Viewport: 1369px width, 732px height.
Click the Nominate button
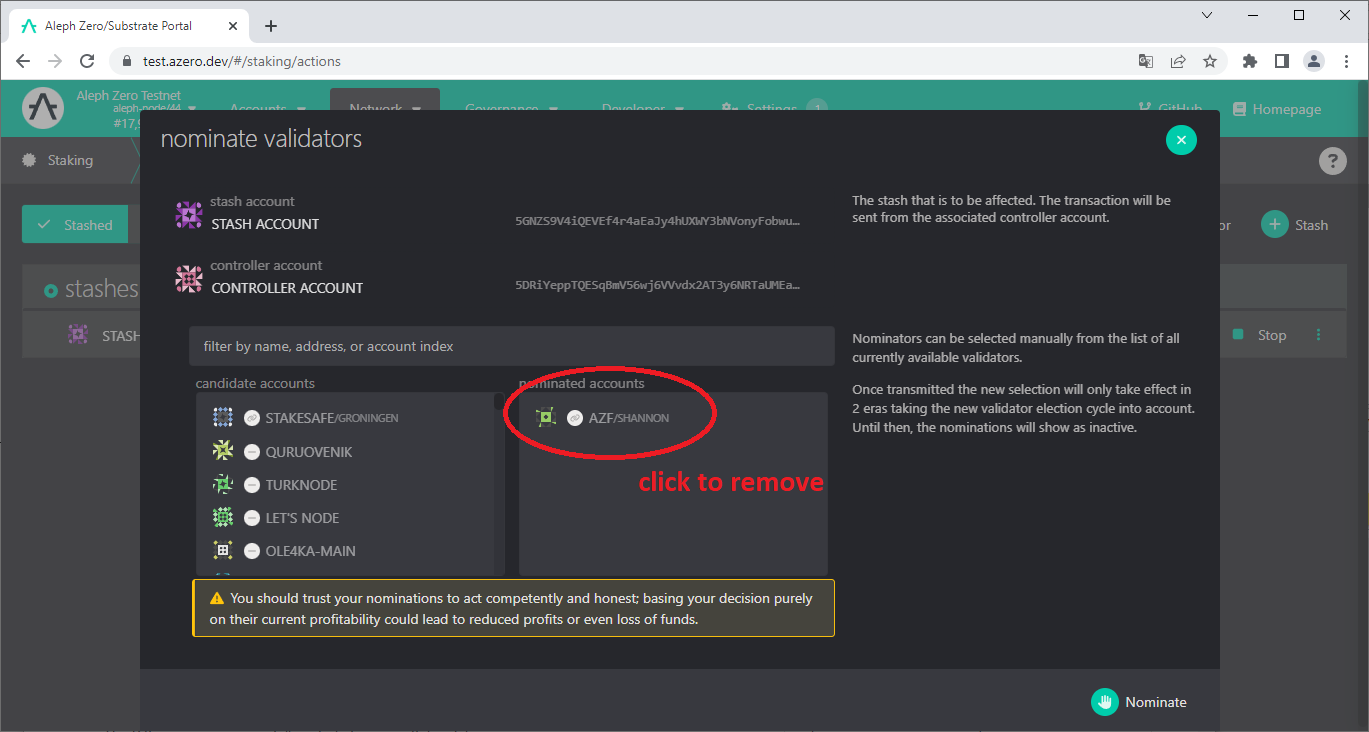click(x=1139, y=702)
